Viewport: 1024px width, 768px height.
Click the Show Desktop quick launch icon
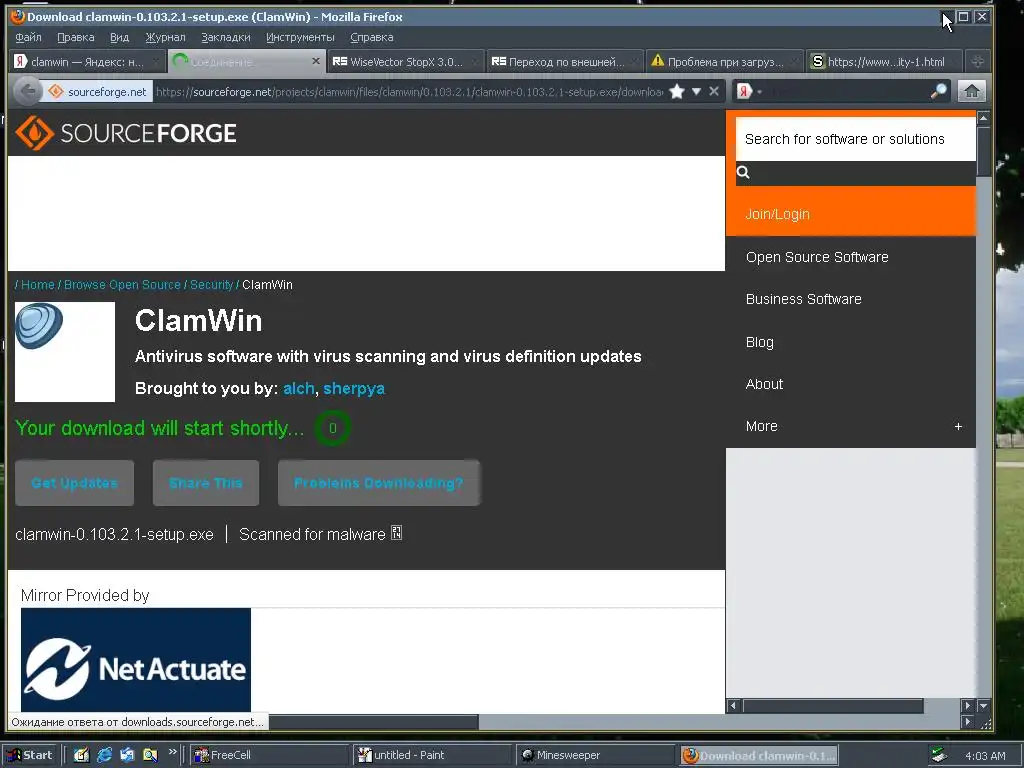pyautogui.click(x=81, y=755)
